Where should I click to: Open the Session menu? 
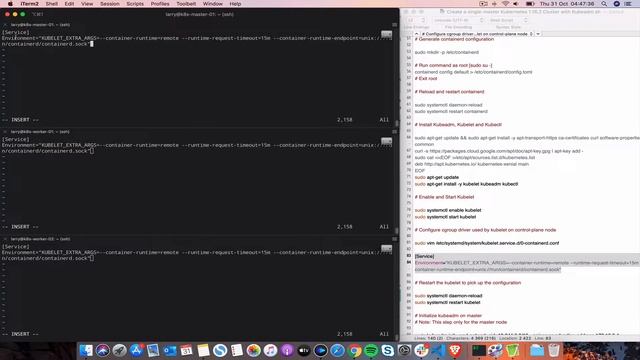[109, 4]
